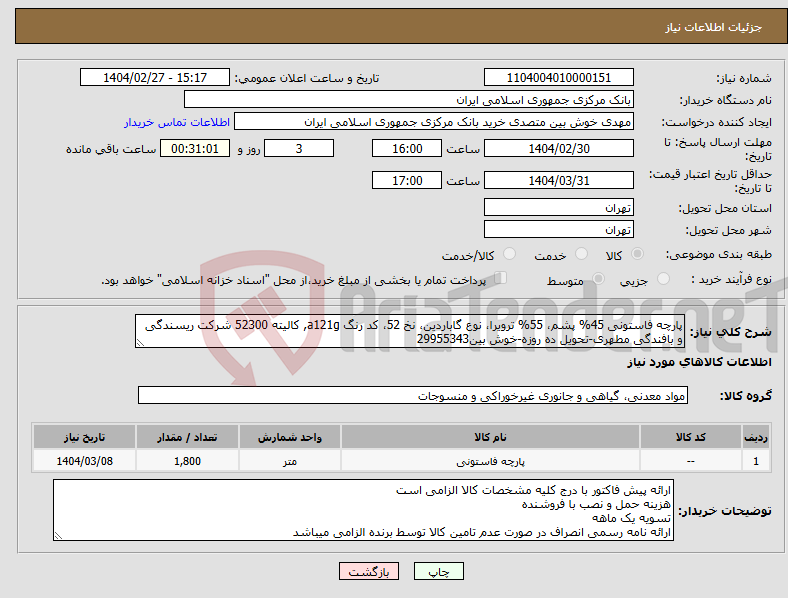The image size is (788, 598).
Task: Click the delivery city field تهران
Action: 558,229
